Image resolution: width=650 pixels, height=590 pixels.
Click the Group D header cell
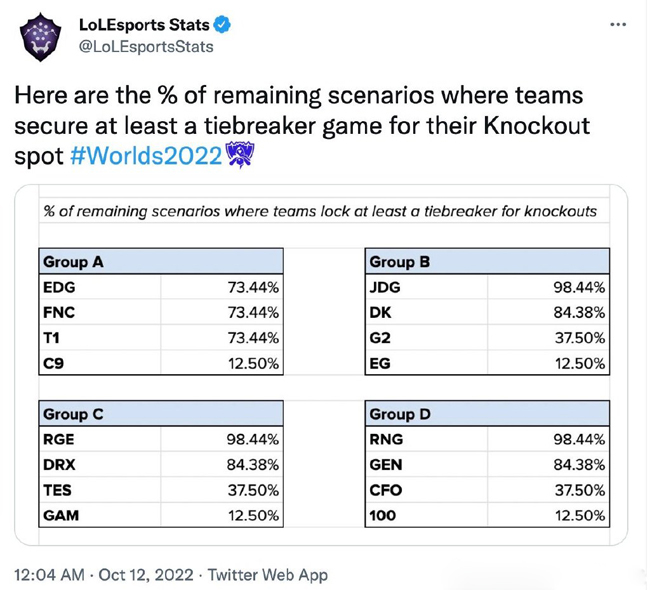(486, 413)
